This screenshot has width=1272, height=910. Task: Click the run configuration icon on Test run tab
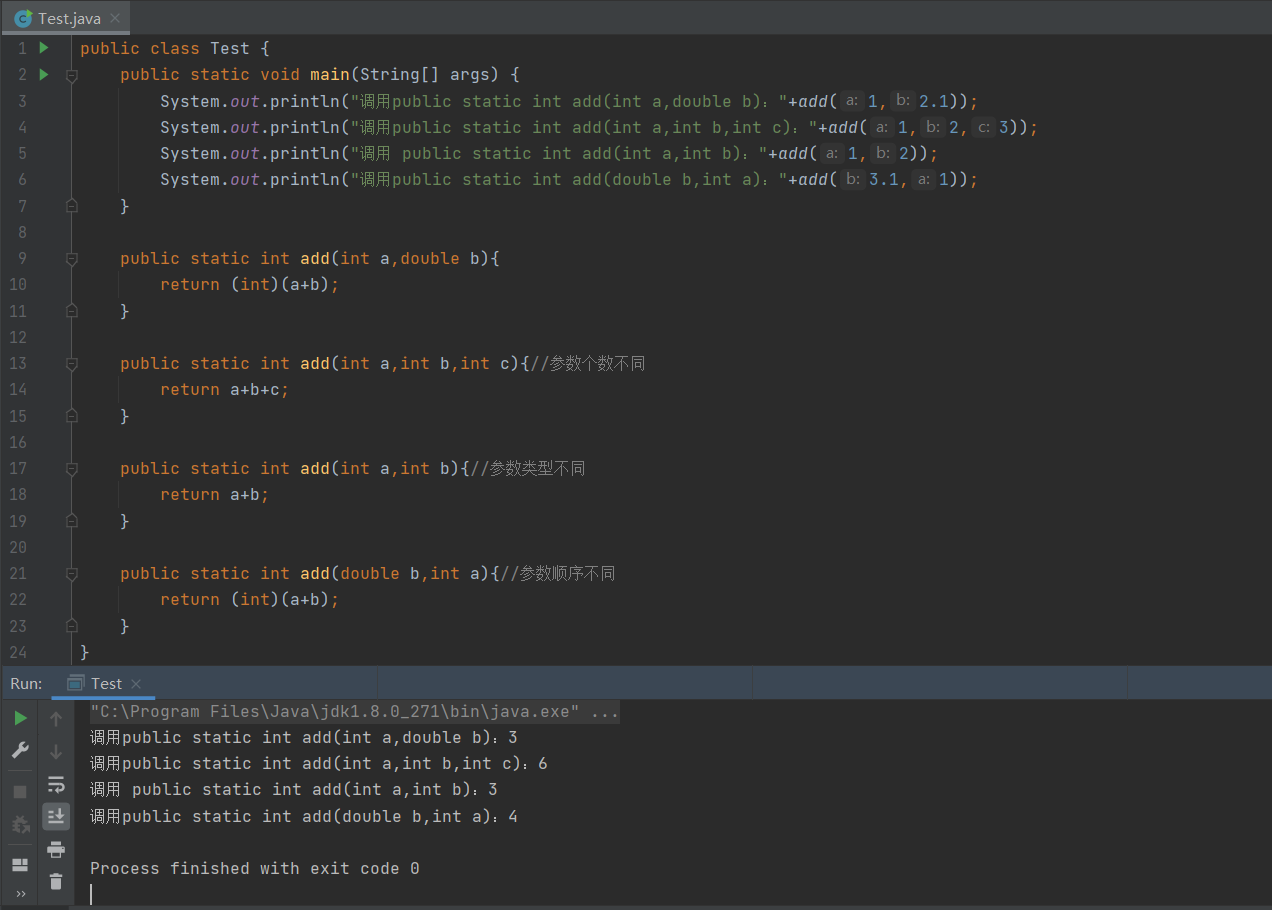coord(75,684)
